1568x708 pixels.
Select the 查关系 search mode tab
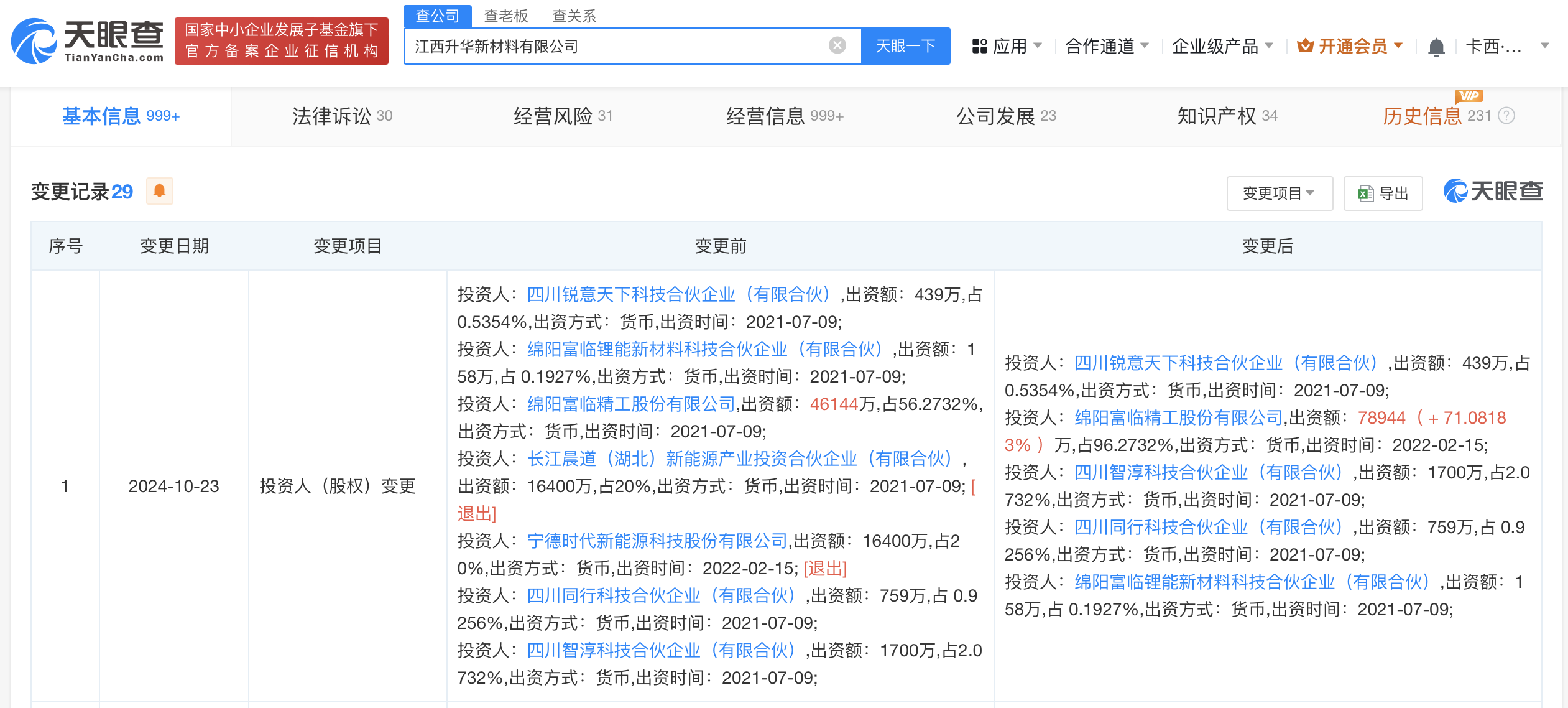click(x=574, y=16)
